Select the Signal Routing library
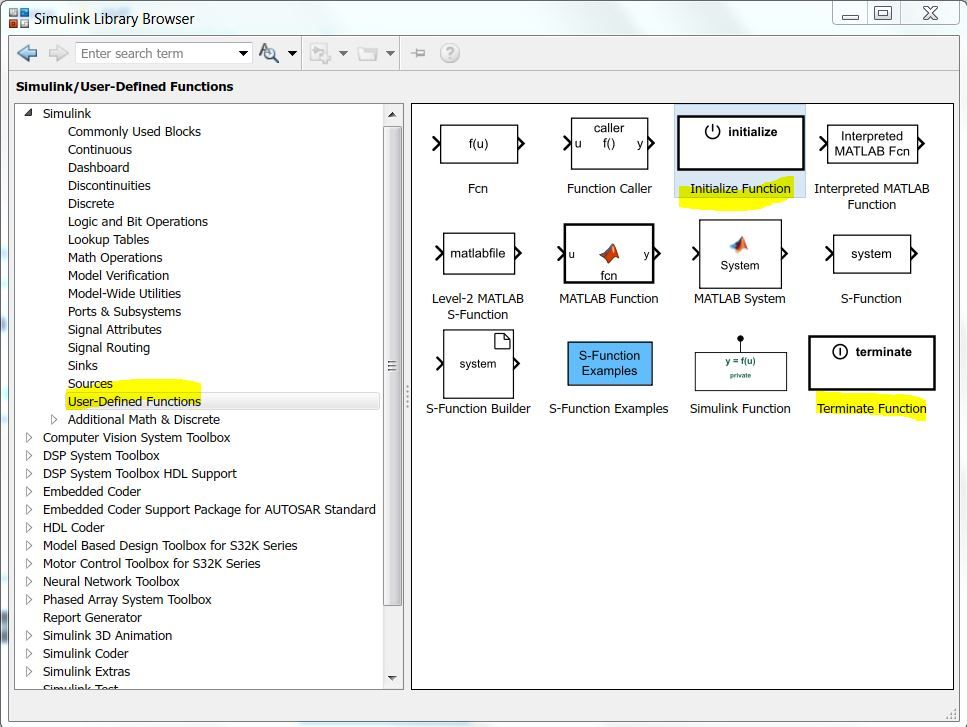This screenshot has width=967, height=727. point(109,347)
